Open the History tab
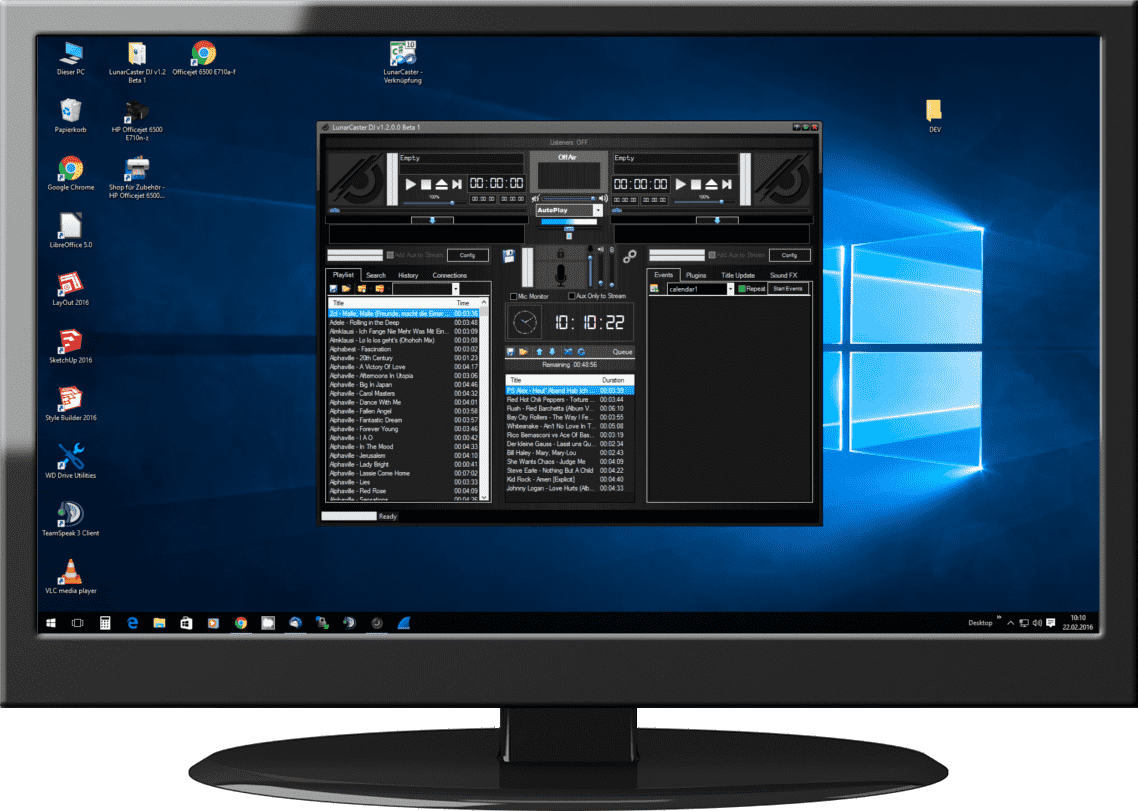This screenshot has height=811, width=1138. 408,275
